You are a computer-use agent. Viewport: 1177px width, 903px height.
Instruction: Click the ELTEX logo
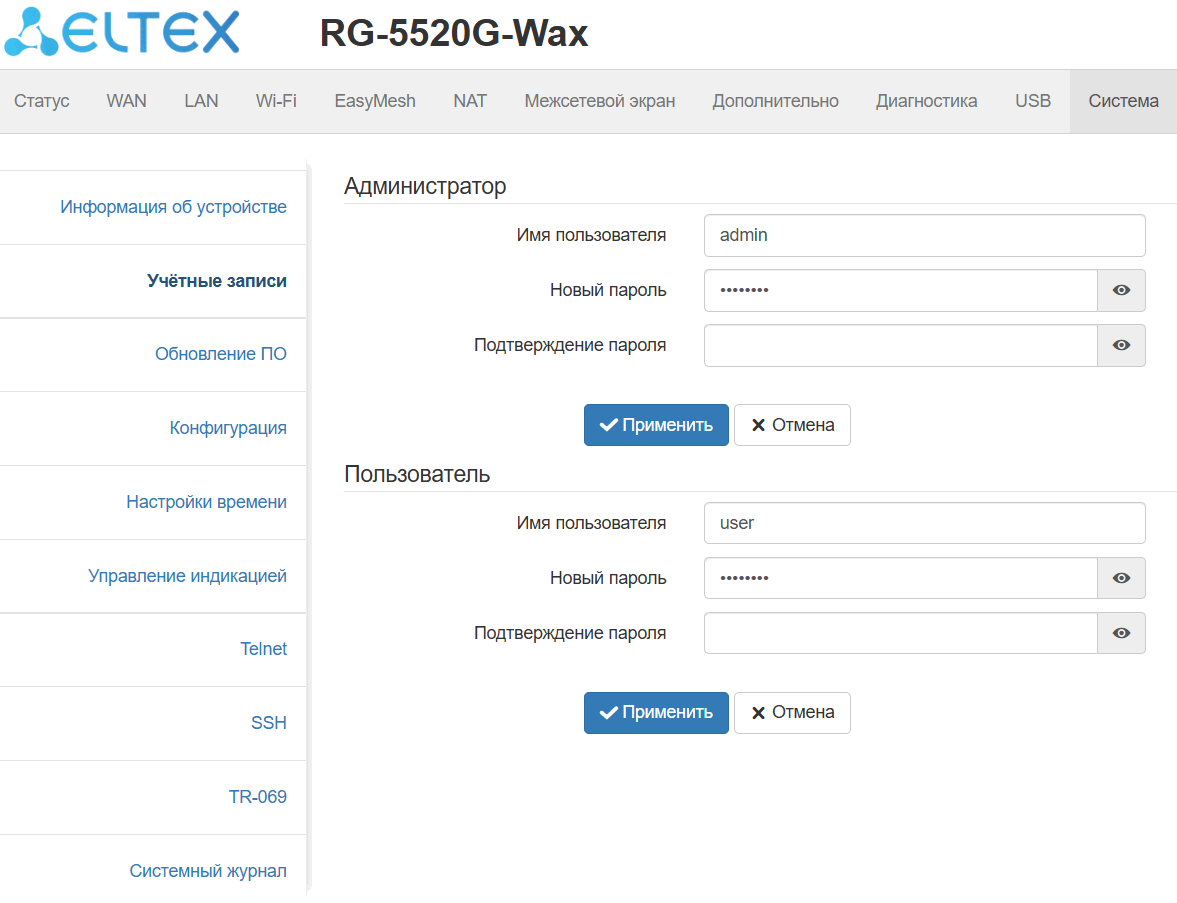pos(122,32)
